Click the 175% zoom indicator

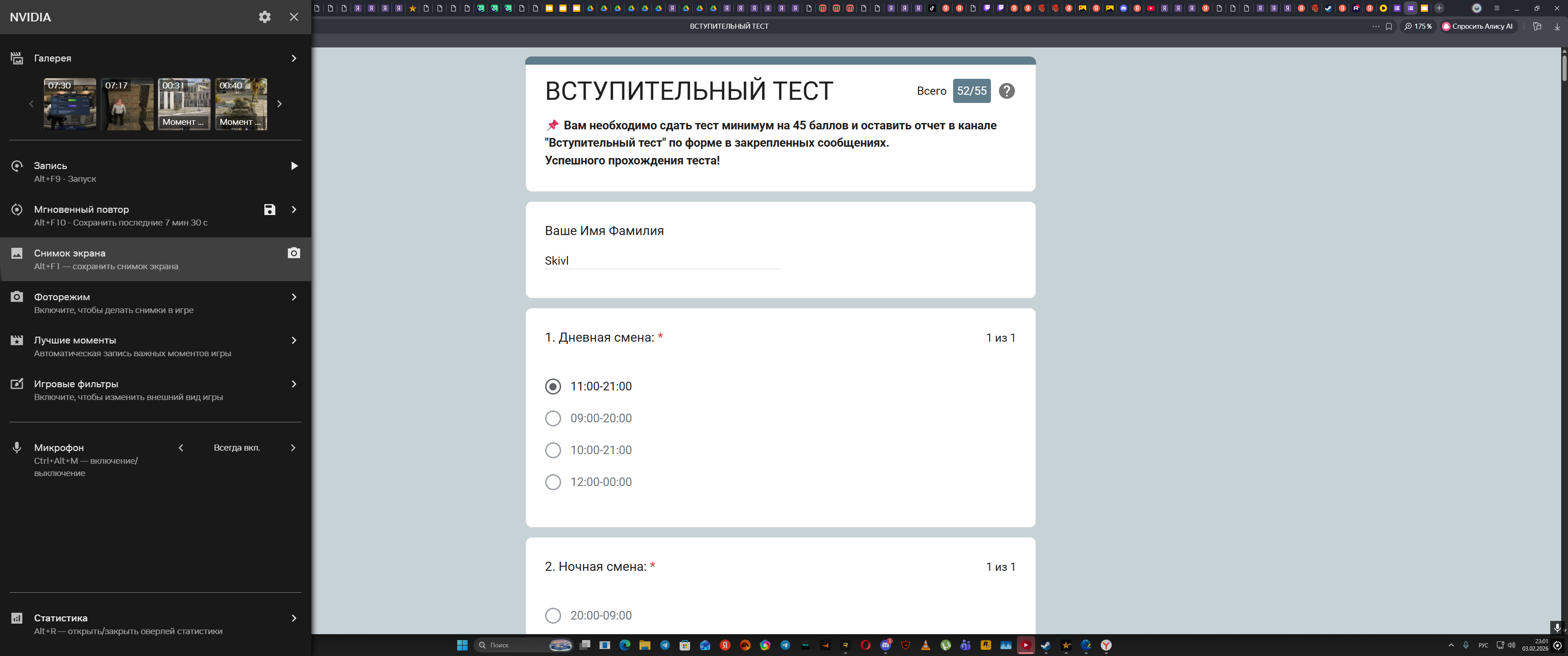(1418, 26)
